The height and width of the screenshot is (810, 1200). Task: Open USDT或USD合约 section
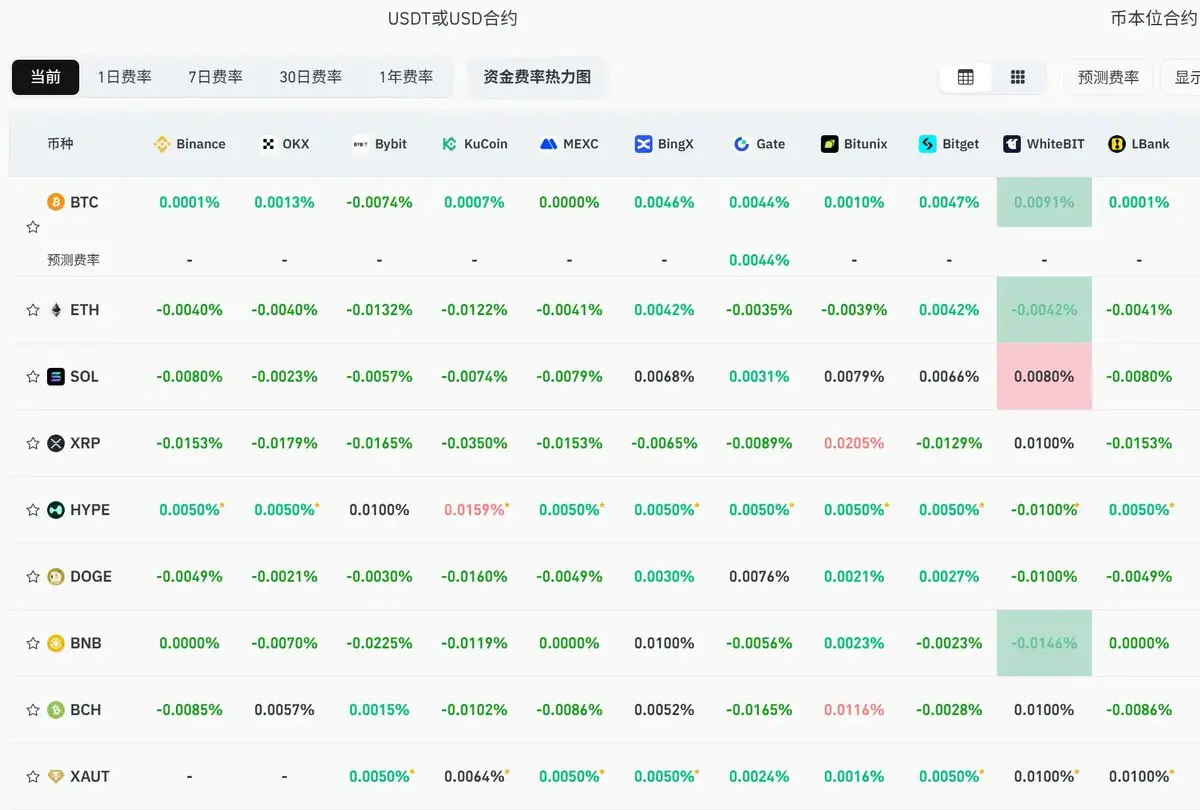[453, 18]
